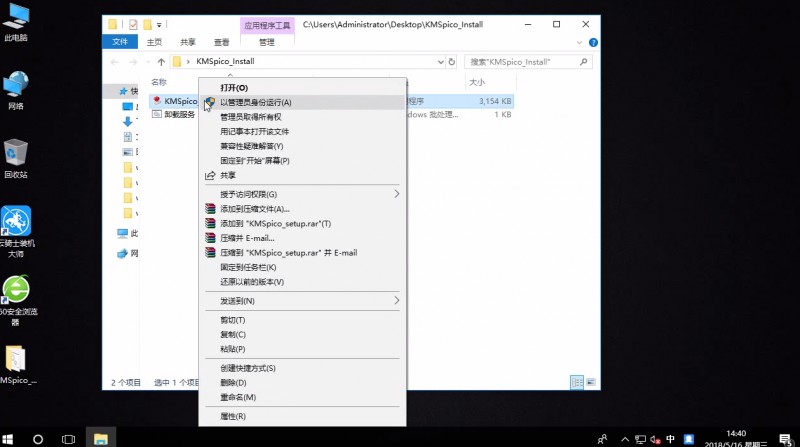Image resolution: width=800 pixels, height=447 pixels.
Task: Choose 复制(C) in context menu
Action: [303, 335]
